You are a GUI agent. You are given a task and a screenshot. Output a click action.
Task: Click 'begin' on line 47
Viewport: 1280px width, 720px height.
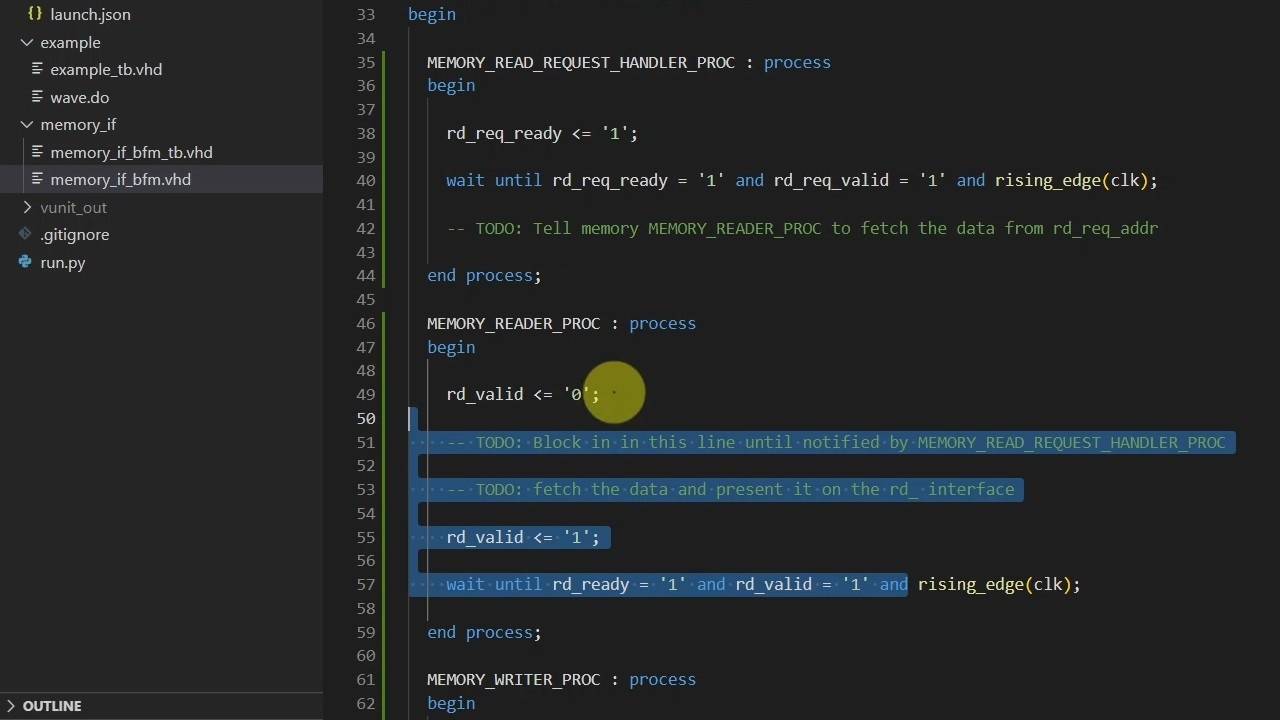(x=451, y=347)
